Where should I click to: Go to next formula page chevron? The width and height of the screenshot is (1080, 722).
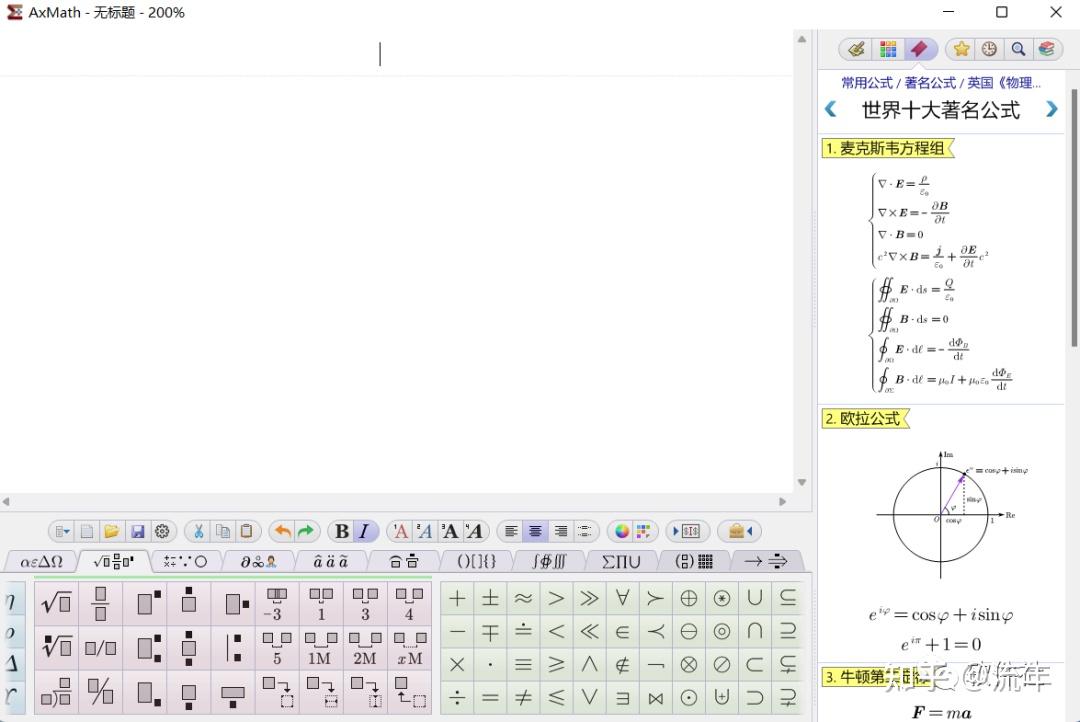click(1051, 109)
